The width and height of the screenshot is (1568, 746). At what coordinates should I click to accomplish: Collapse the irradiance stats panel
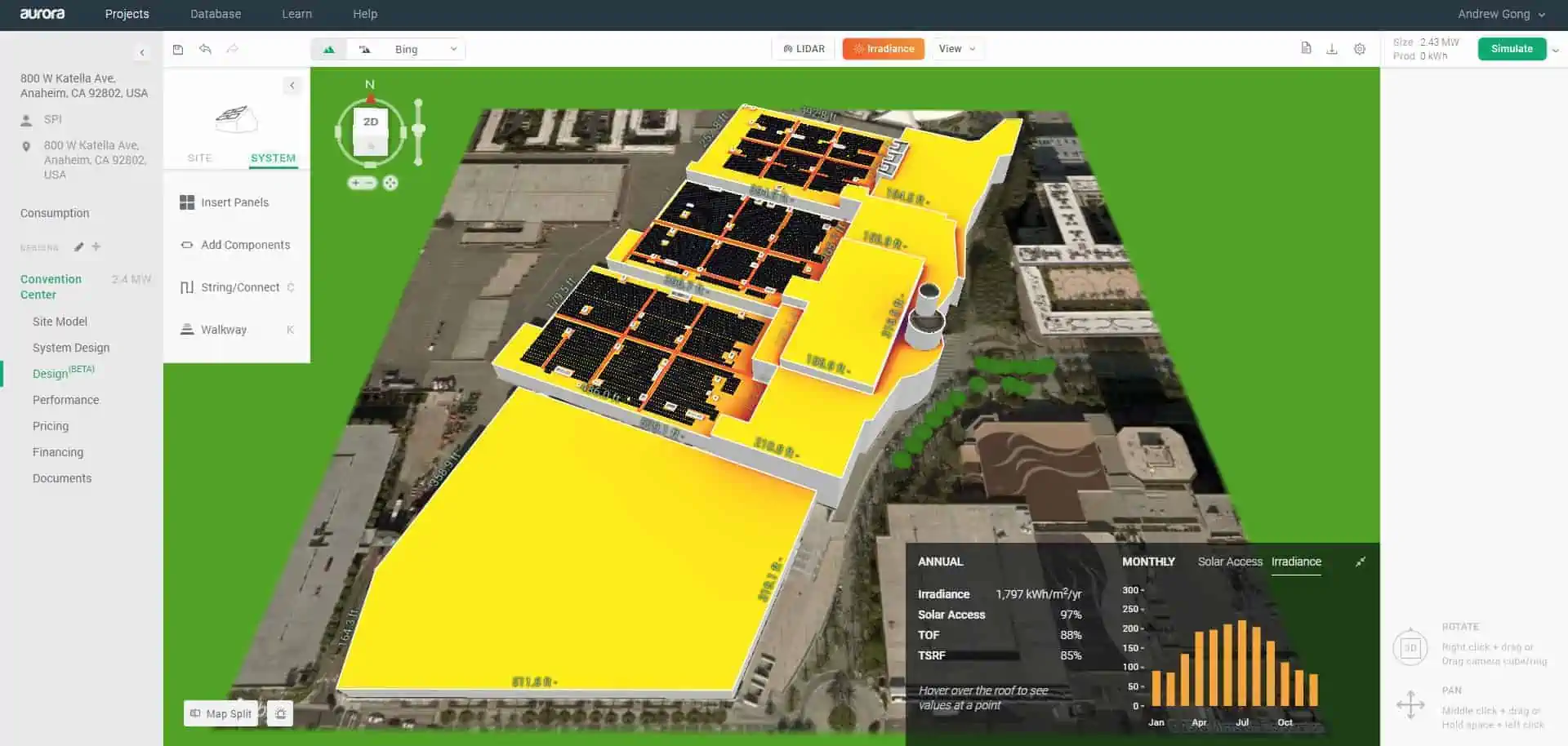click(x=1361, y=562)
